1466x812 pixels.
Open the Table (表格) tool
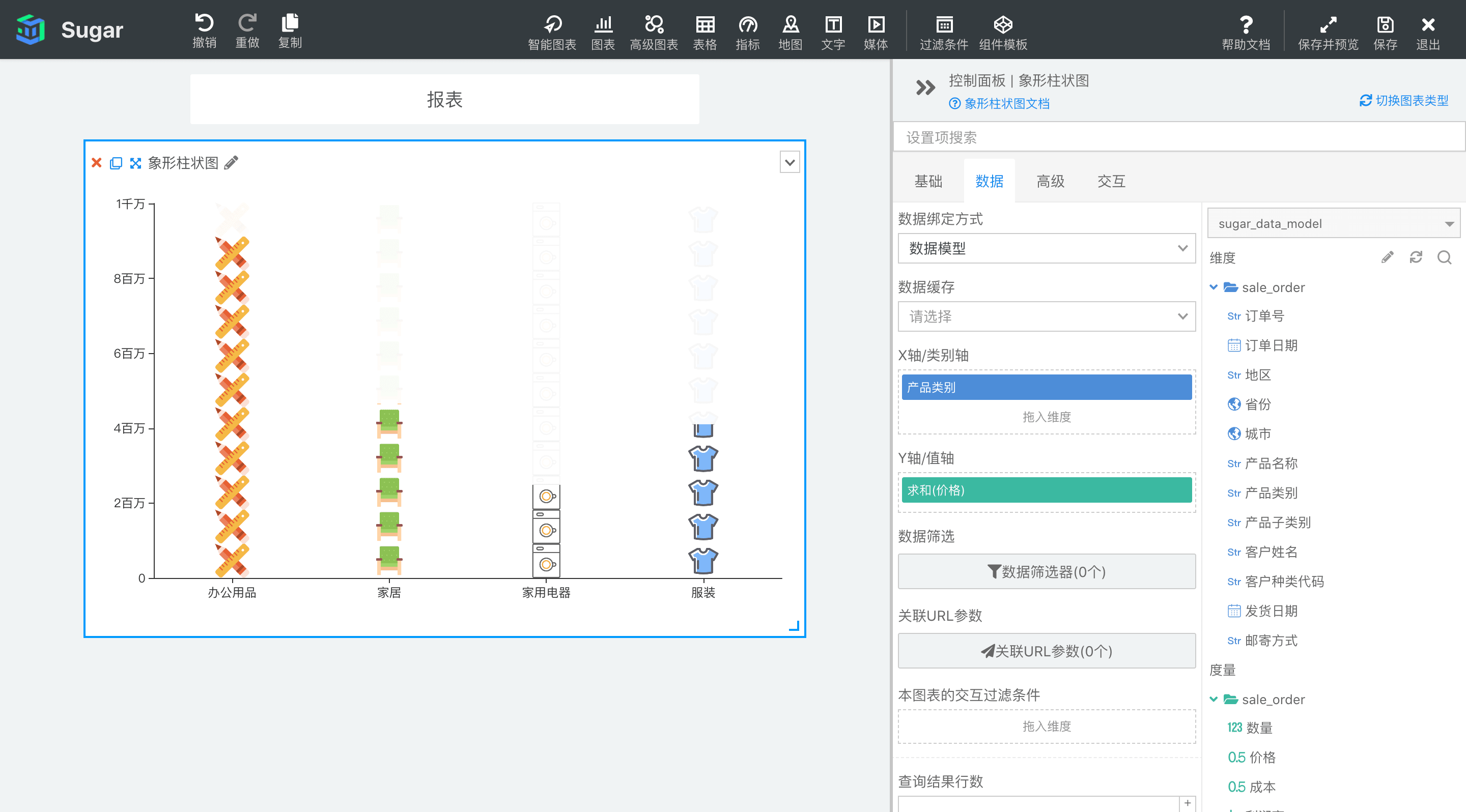tap(705, 33)
